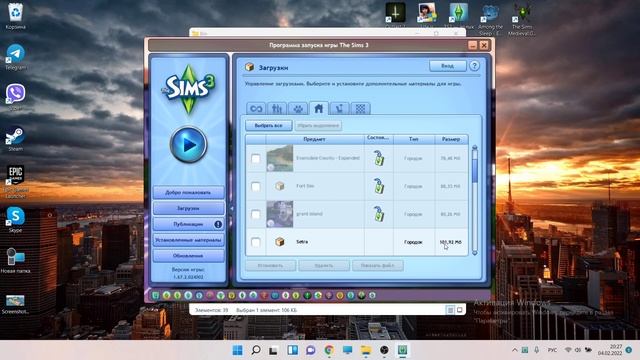640x360 pixels.
Task: Sort by the Предмет column header
Action: point(315,139)
